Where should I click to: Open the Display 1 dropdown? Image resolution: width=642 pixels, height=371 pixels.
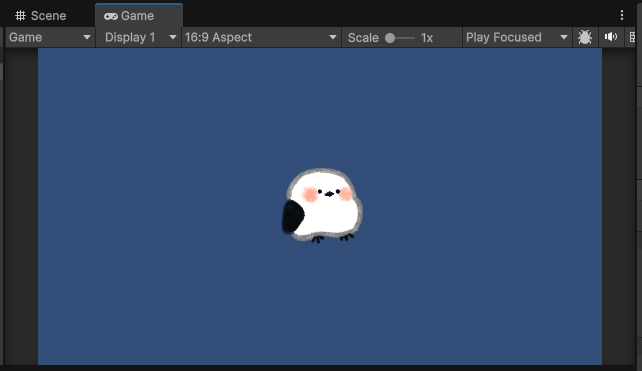coord(139,37)
